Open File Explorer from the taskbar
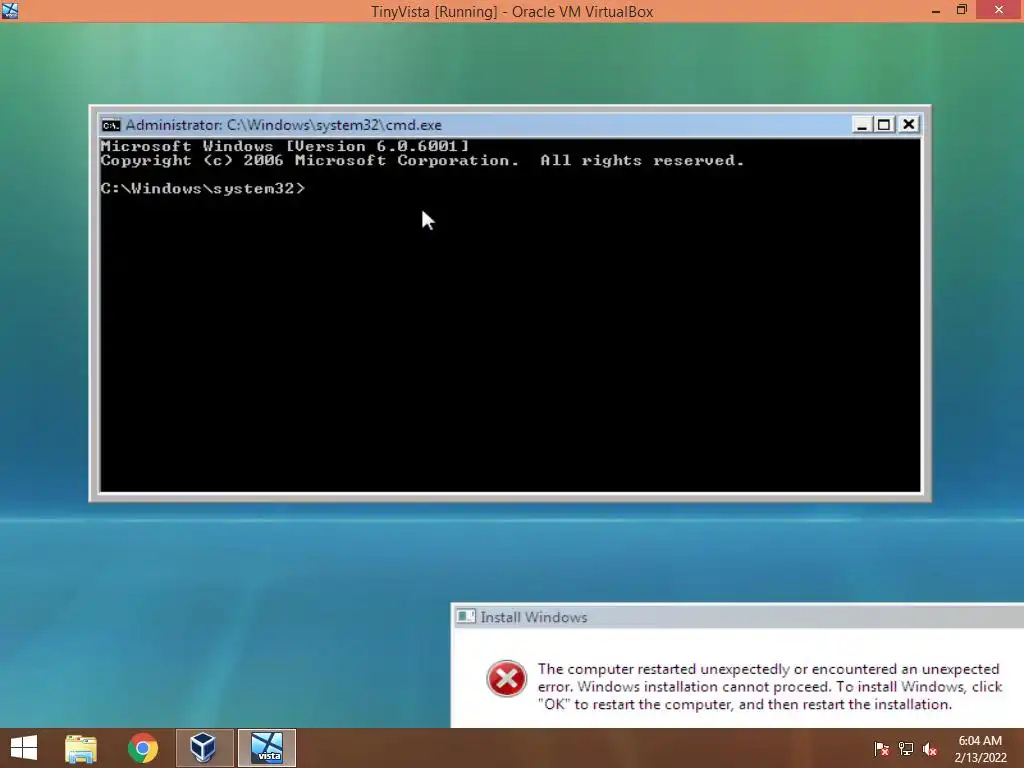 coord(81,748)
